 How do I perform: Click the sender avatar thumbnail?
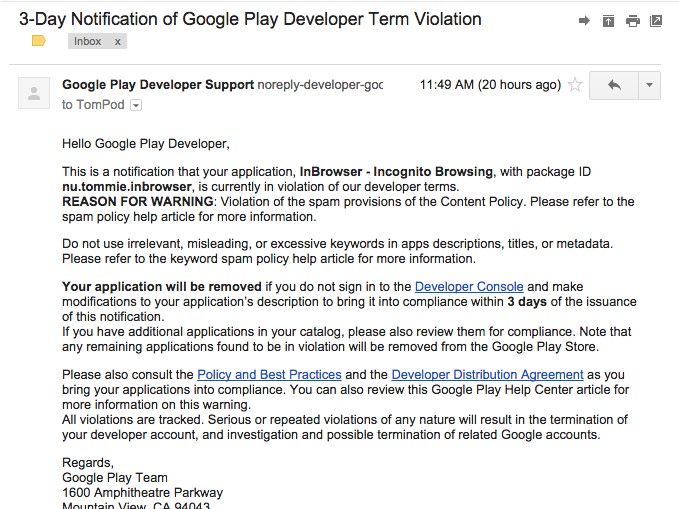pyautogui.click(x=34, y=93)
